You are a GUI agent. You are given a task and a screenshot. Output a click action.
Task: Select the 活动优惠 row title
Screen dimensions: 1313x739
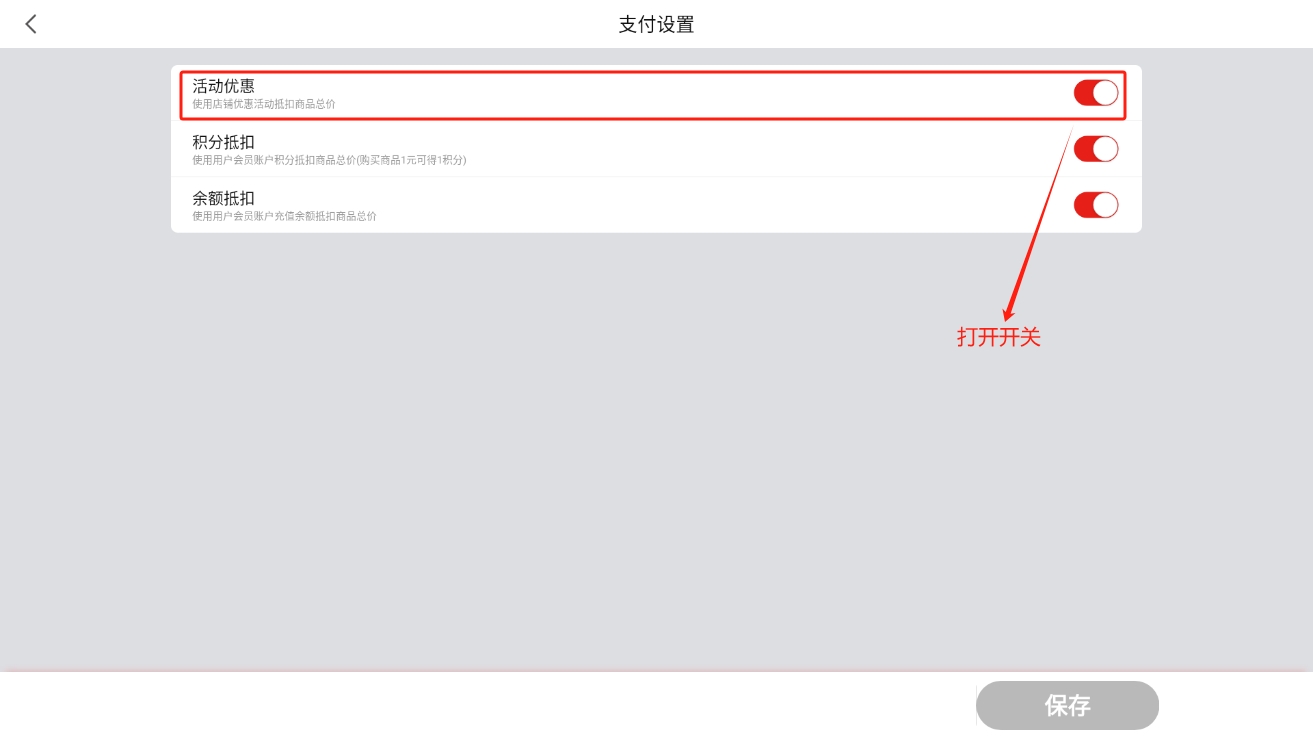click(x=223, y=86)
